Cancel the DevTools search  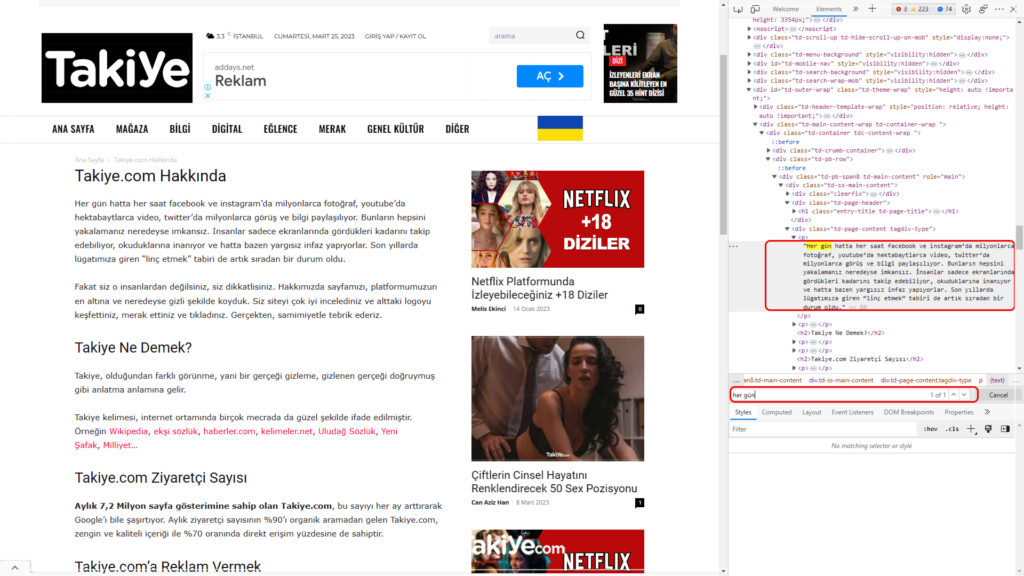[x=998, y=394]
